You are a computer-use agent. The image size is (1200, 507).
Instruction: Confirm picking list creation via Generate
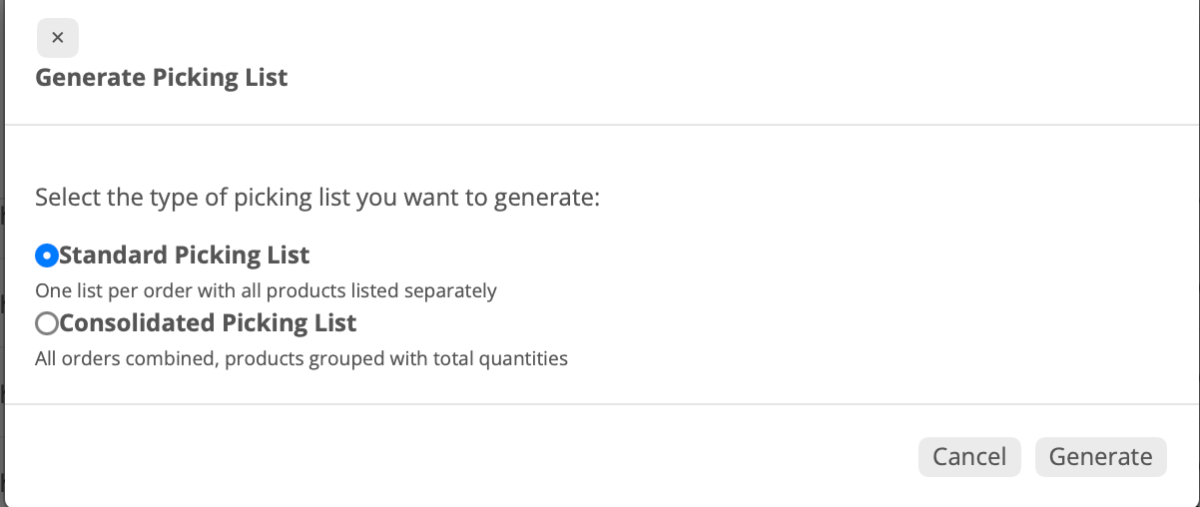1100,457
